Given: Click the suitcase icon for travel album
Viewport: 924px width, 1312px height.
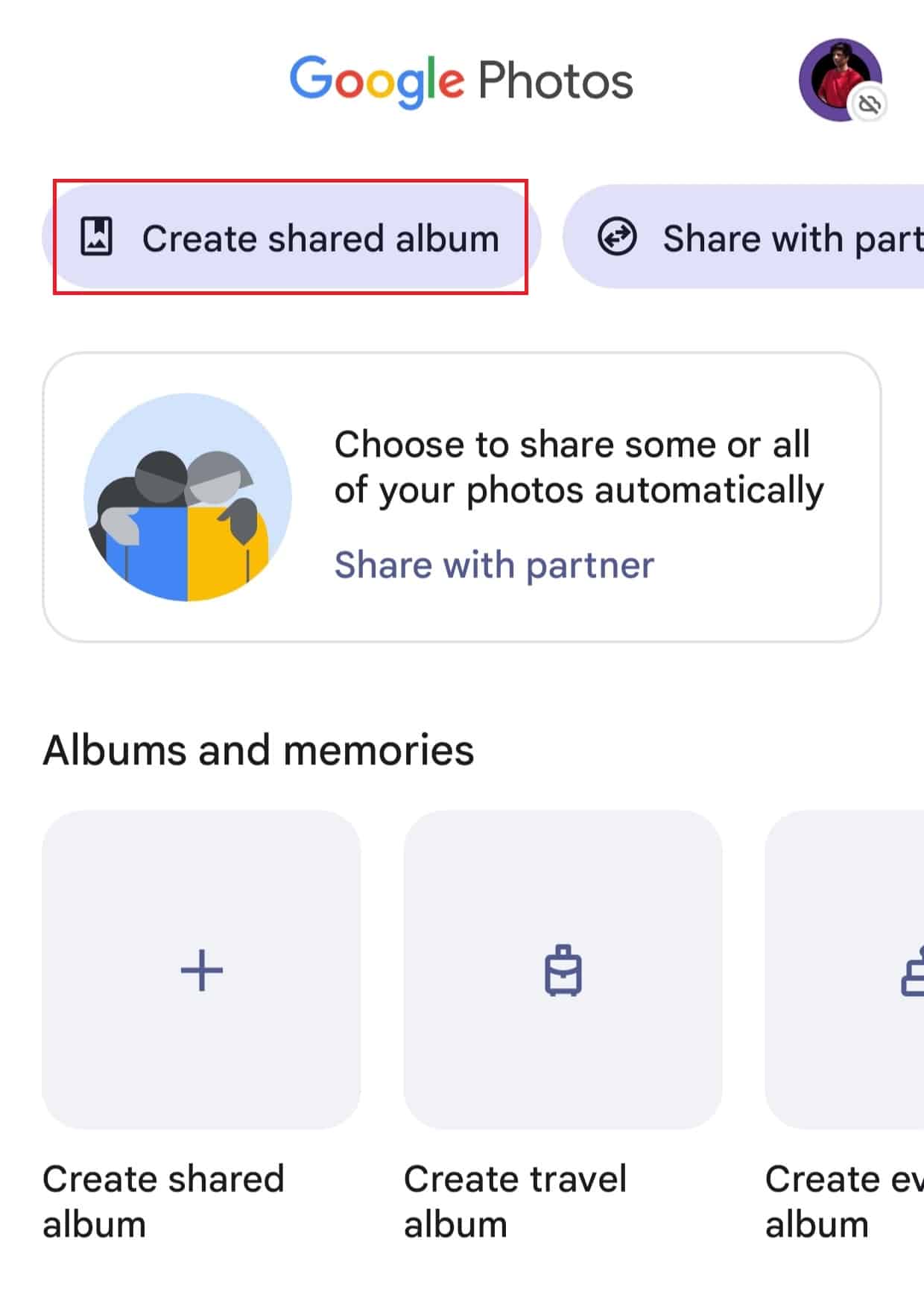Looking at the screenshot, I should (x=563, y=969).
